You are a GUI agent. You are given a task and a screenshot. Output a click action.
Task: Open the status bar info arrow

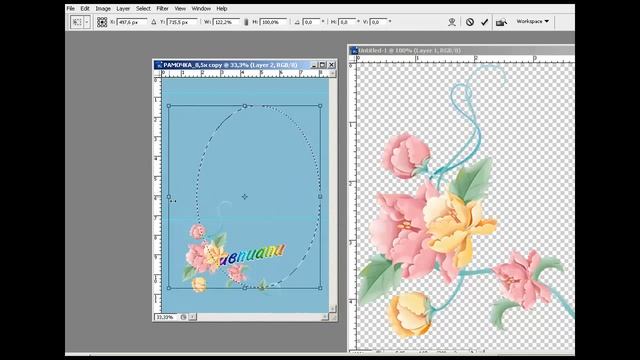[x=192, y=317]
